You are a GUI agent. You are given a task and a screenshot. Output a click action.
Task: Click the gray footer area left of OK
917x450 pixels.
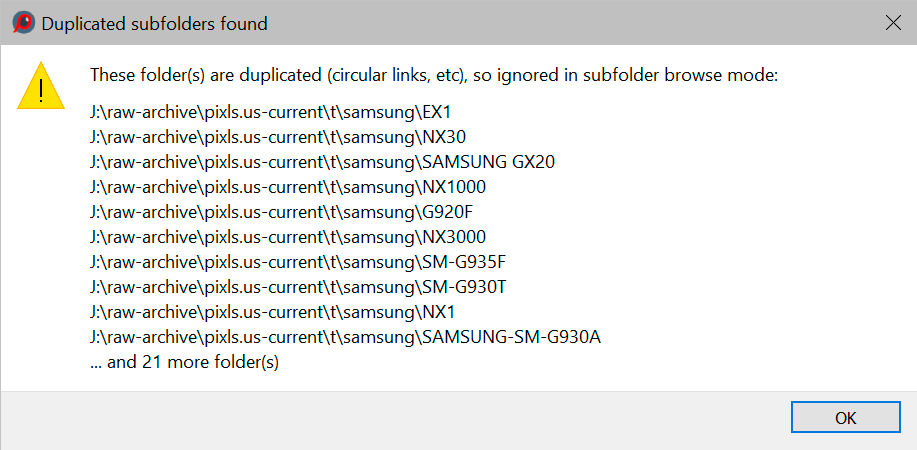pyautogui.click(x=400, y=418)
